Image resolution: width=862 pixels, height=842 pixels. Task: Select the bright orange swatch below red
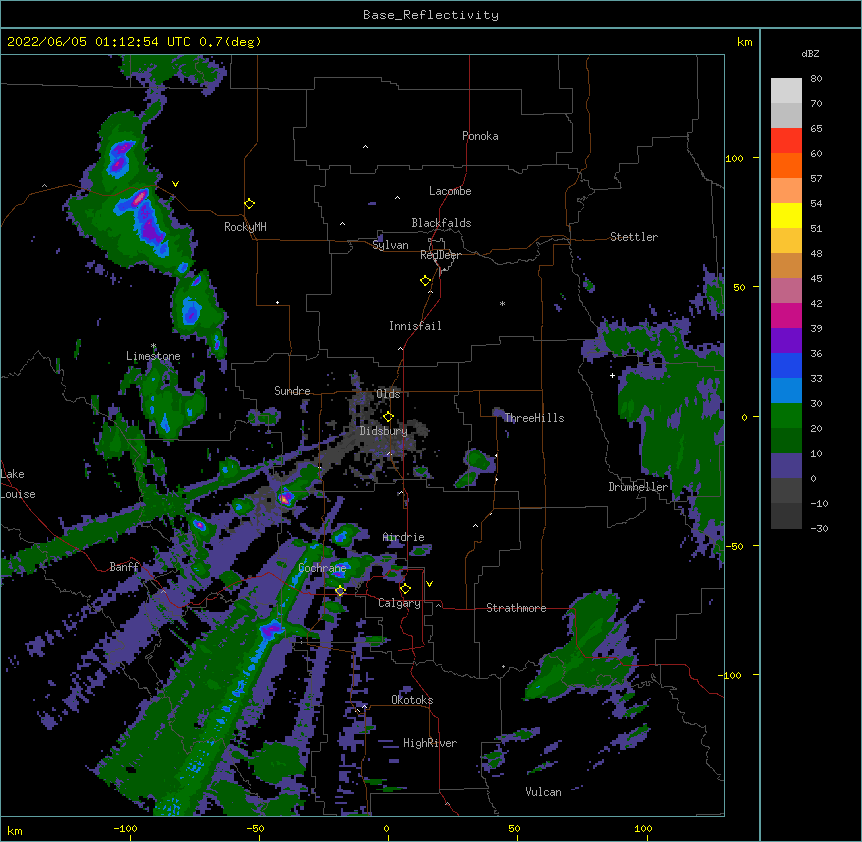pos(786,165)
